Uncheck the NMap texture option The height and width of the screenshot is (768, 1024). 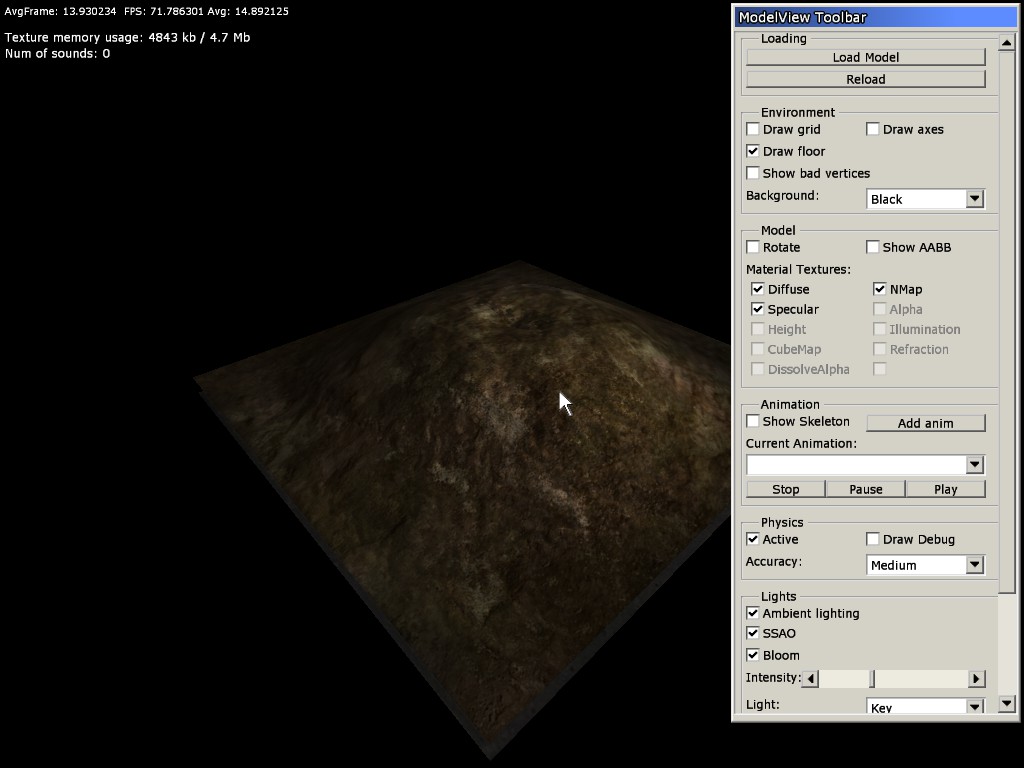[880, 289]
